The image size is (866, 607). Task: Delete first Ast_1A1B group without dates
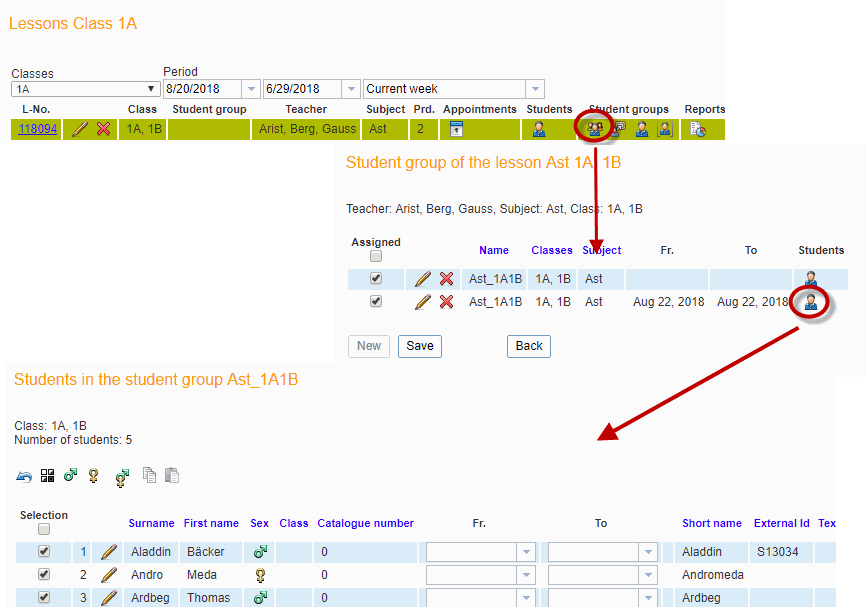coord(446,279)
